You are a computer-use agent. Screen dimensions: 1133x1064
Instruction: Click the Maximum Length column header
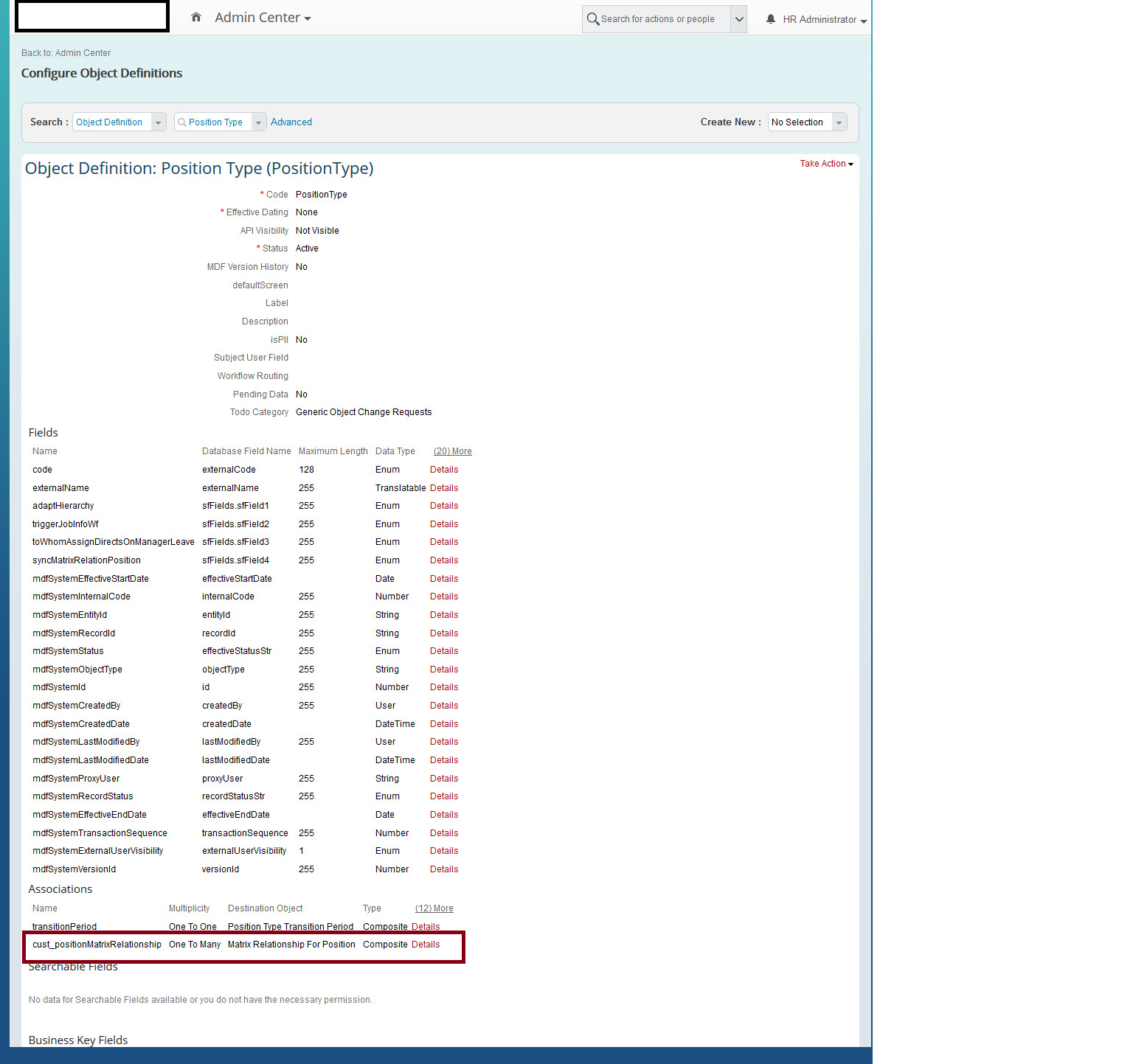pyautogui.click(x=333, y=451)
